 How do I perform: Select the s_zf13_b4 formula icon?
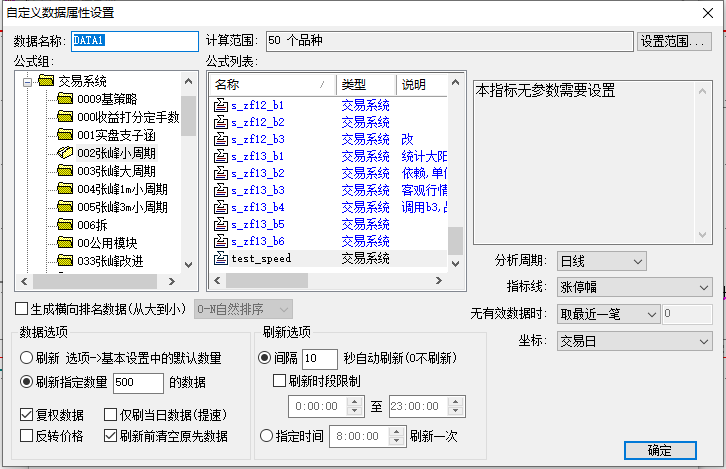pyautogui.click(x=221, y=207)
